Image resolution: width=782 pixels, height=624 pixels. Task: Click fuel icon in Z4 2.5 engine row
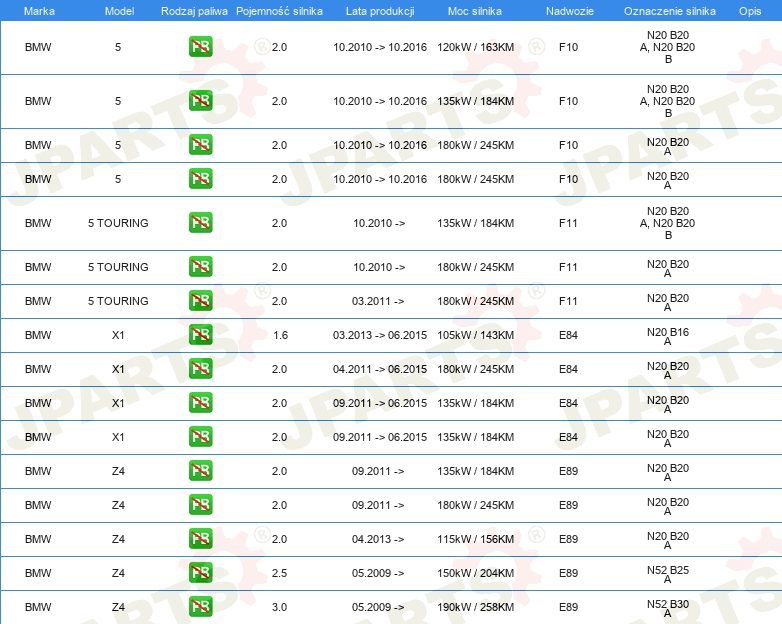(200, 573)
